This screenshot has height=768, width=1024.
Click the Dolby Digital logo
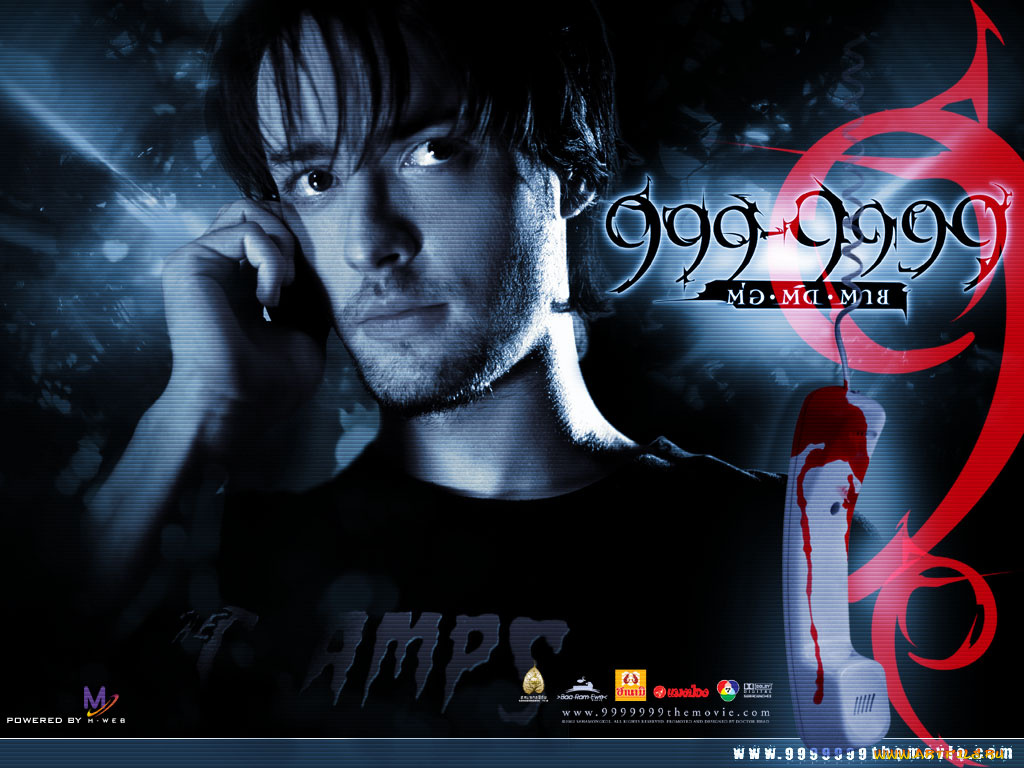coord(755,687)
